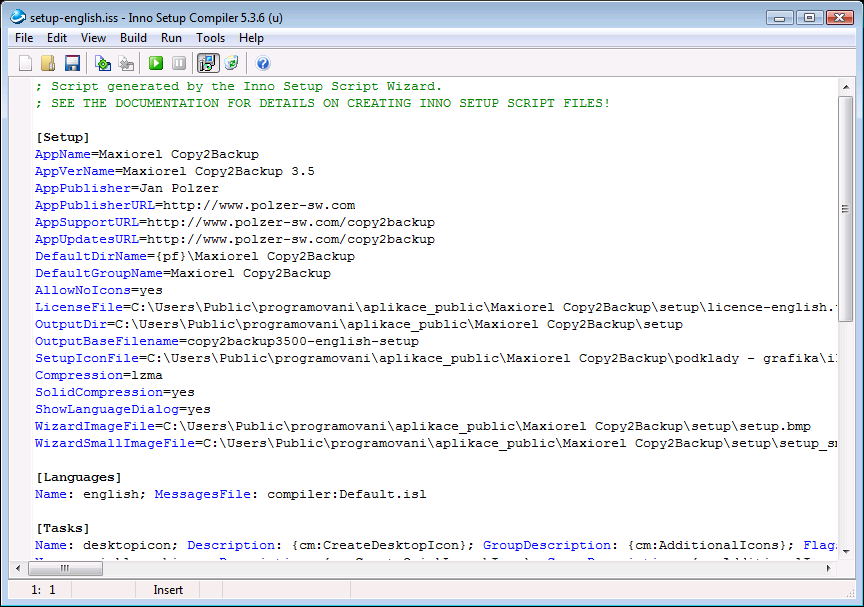This screenshot has height=607, width=864.
Task: Click the "[Languages]" section header
Action: click(x=79, y=477)
